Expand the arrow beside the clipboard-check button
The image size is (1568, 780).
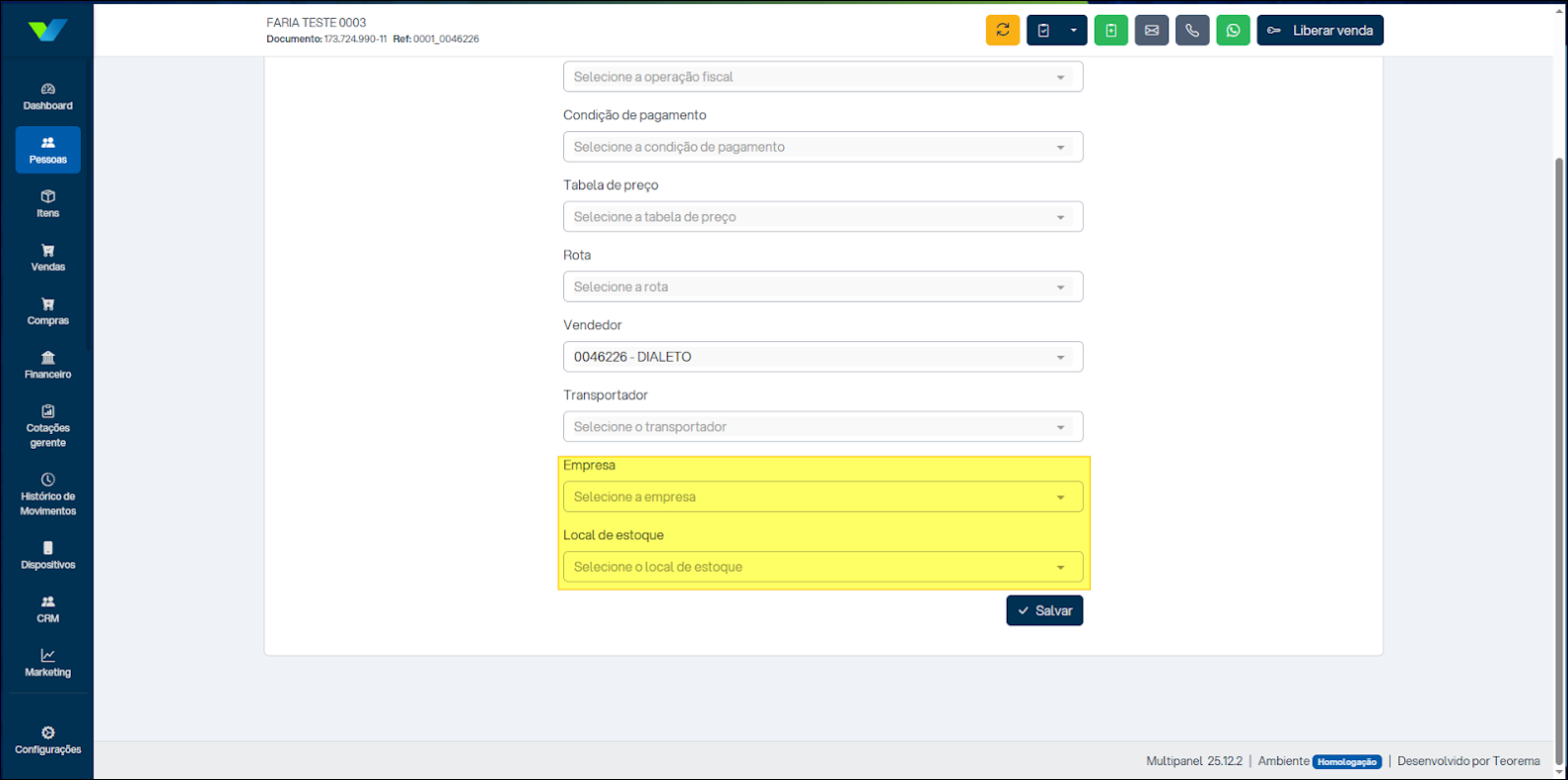1074,31
